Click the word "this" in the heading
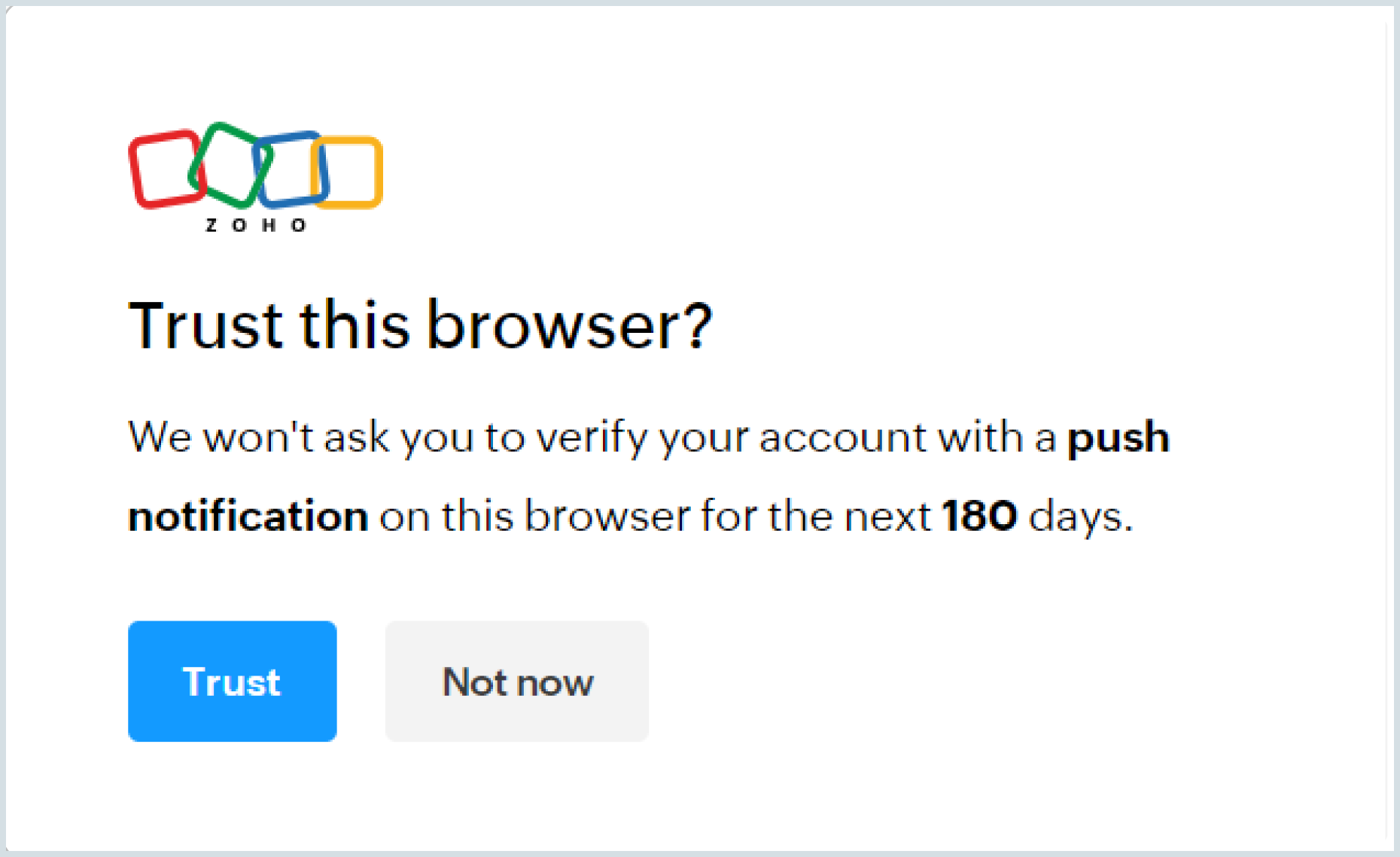 pyautogui.click(x=355, y=325)
